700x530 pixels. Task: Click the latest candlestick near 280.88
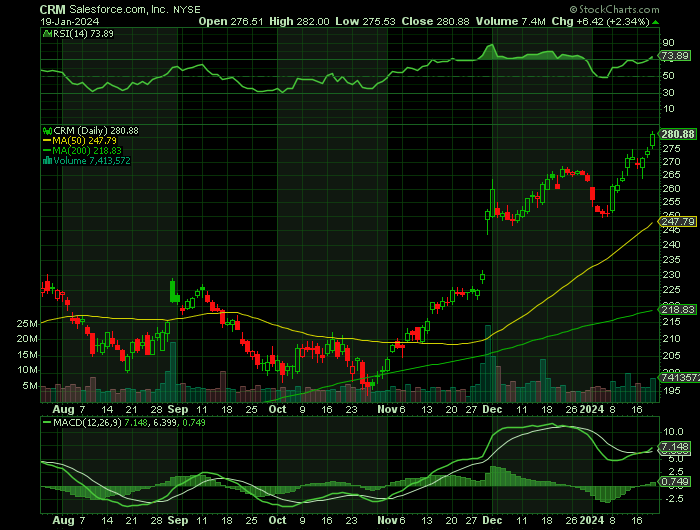(x=653, y=140)
